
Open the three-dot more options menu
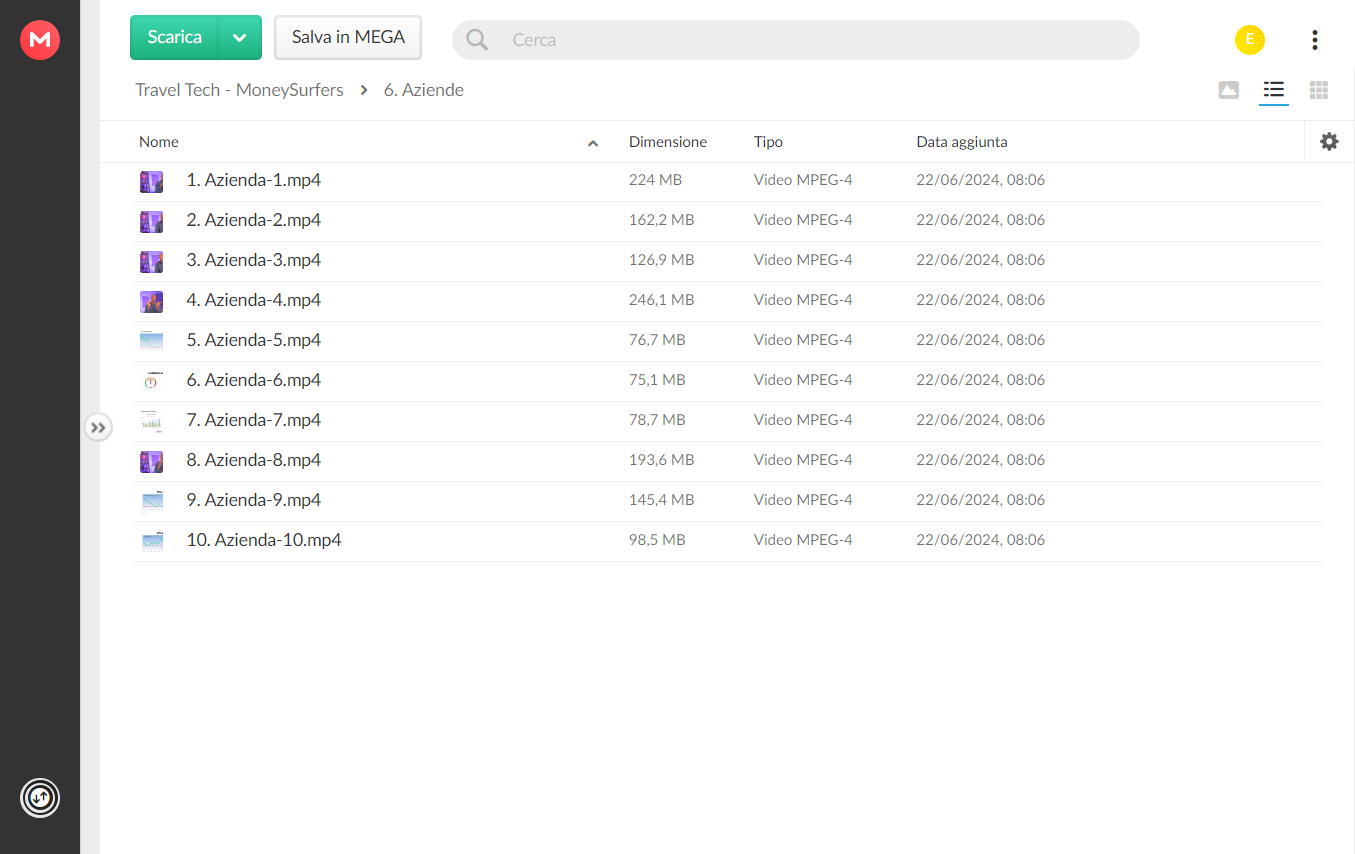1314,40
